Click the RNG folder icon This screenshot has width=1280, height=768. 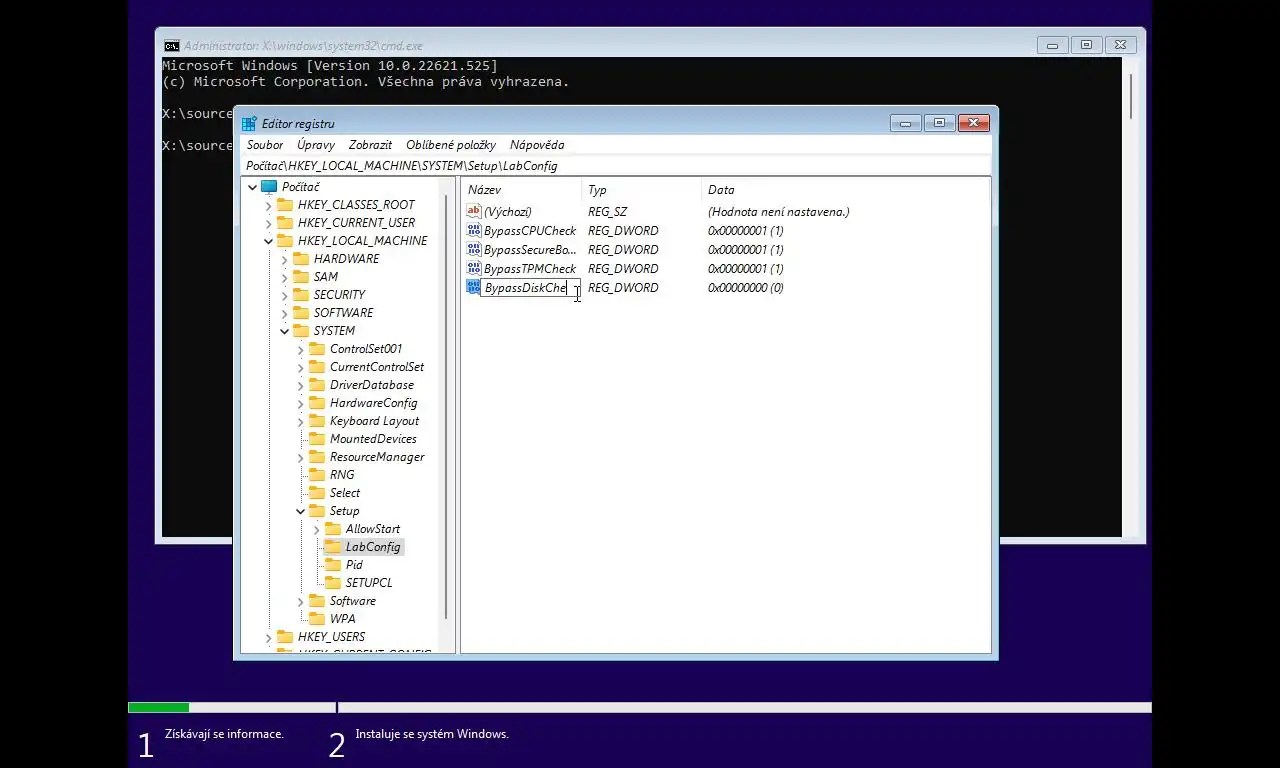(317, 475)
